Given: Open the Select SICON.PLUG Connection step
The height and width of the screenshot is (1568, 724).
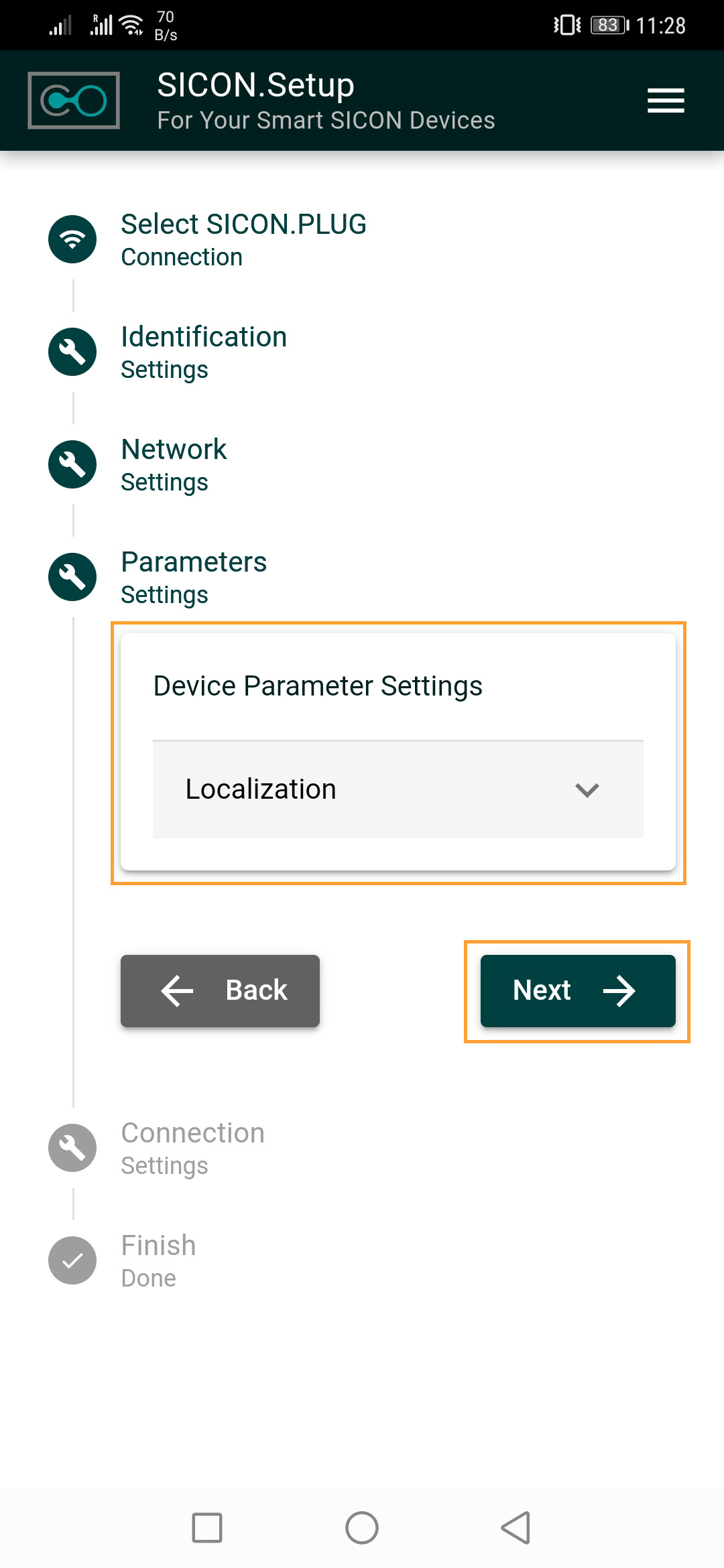Looking at the screenshot, I should [243, 239].
